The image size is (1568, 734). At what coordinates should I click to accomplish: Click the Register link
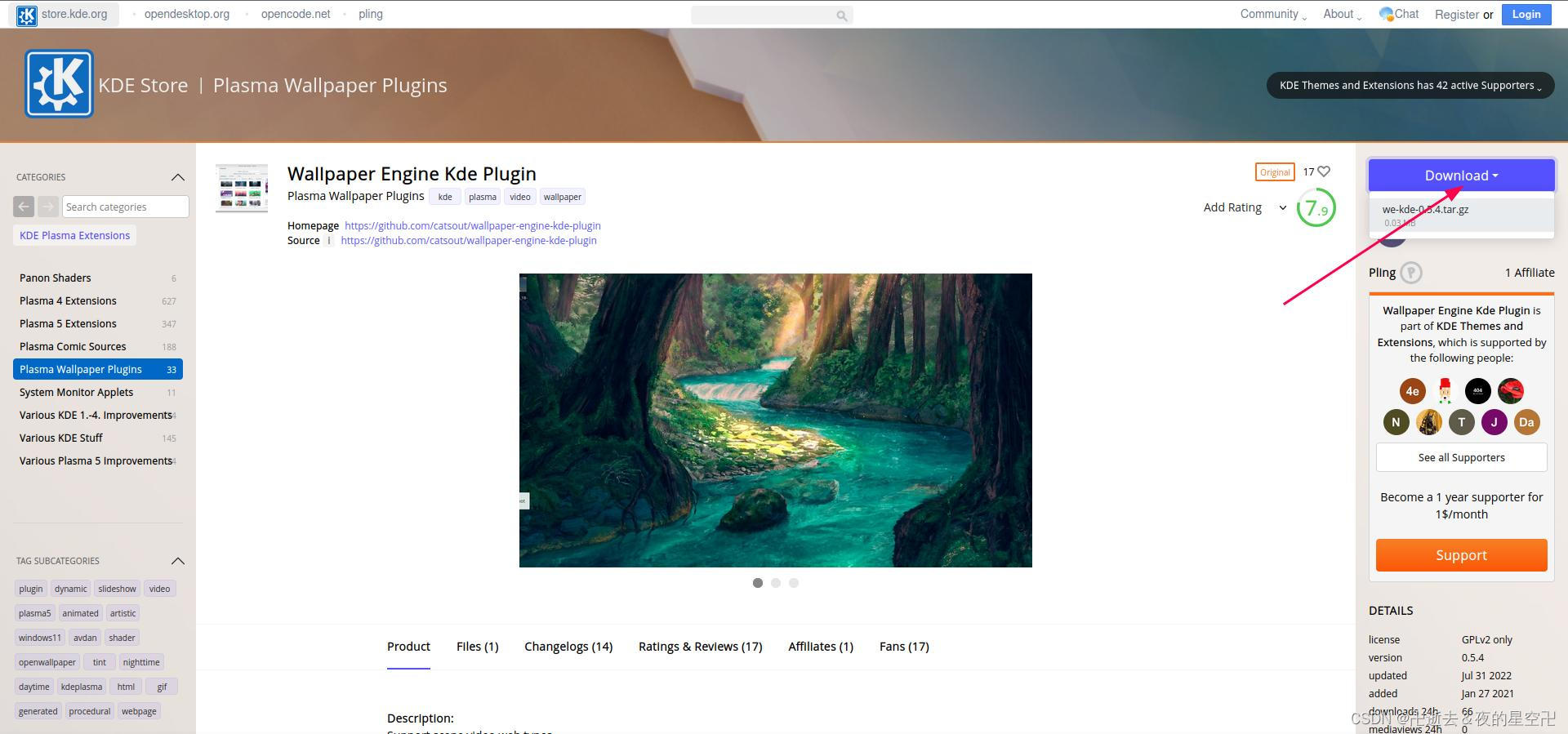point(1456,15)
